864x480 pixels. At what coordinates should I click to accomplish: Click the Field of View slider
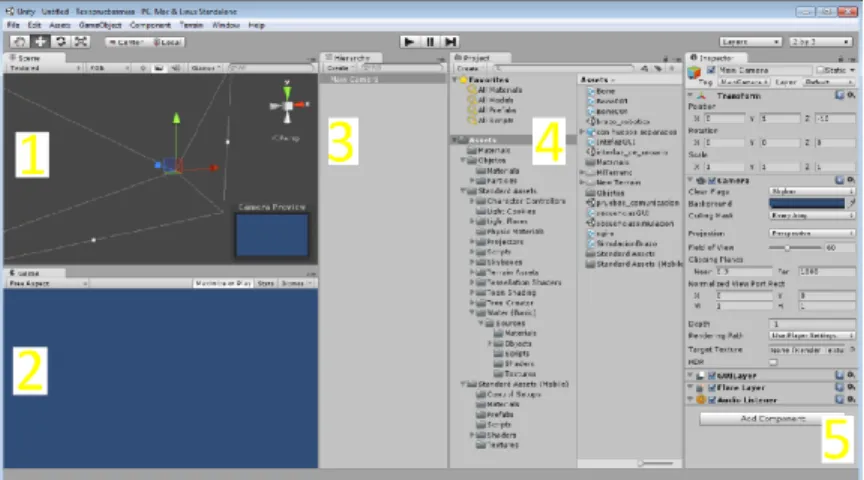795,247
